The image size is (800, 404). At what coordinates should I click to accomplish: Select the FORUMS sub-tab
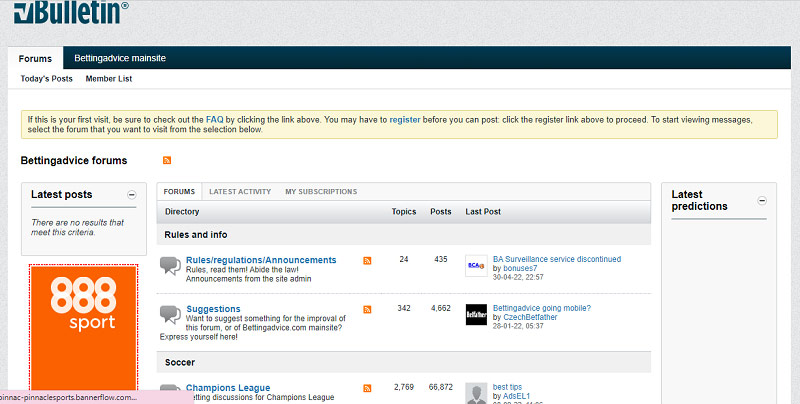pyautogui.click(x=179, y=192)
